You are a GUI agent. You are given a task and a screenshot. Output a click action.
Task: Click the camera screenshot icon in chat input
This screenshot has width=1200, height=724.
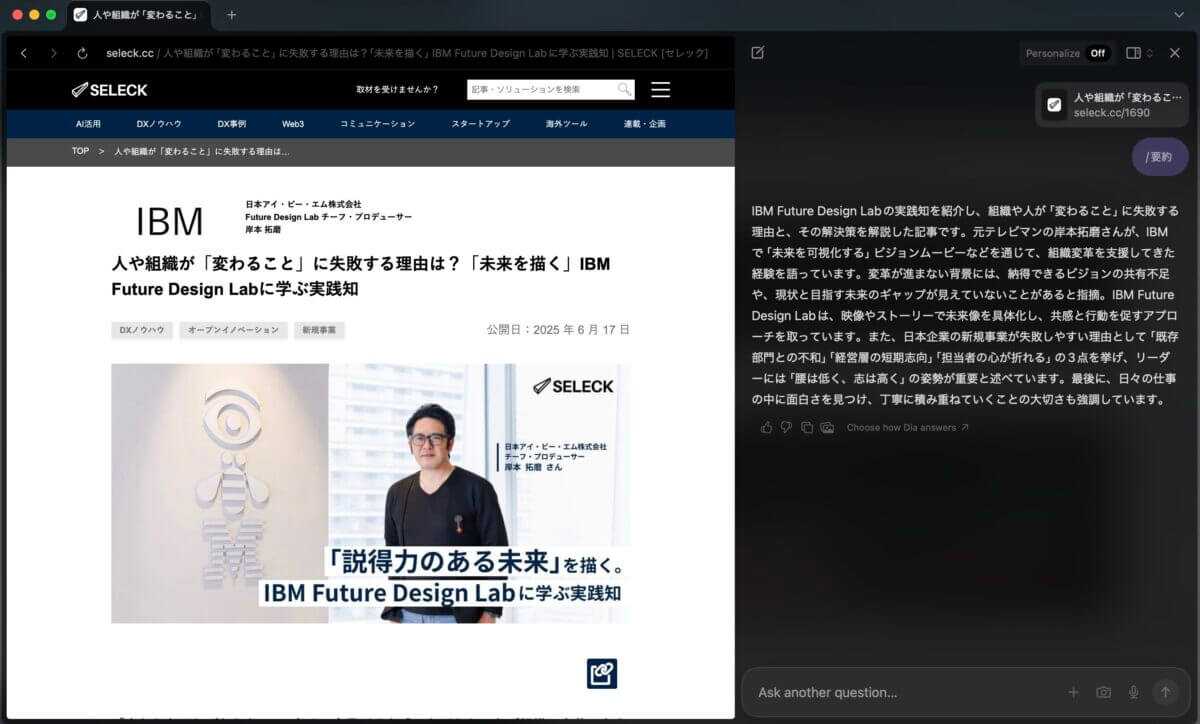click(1103, 692)
